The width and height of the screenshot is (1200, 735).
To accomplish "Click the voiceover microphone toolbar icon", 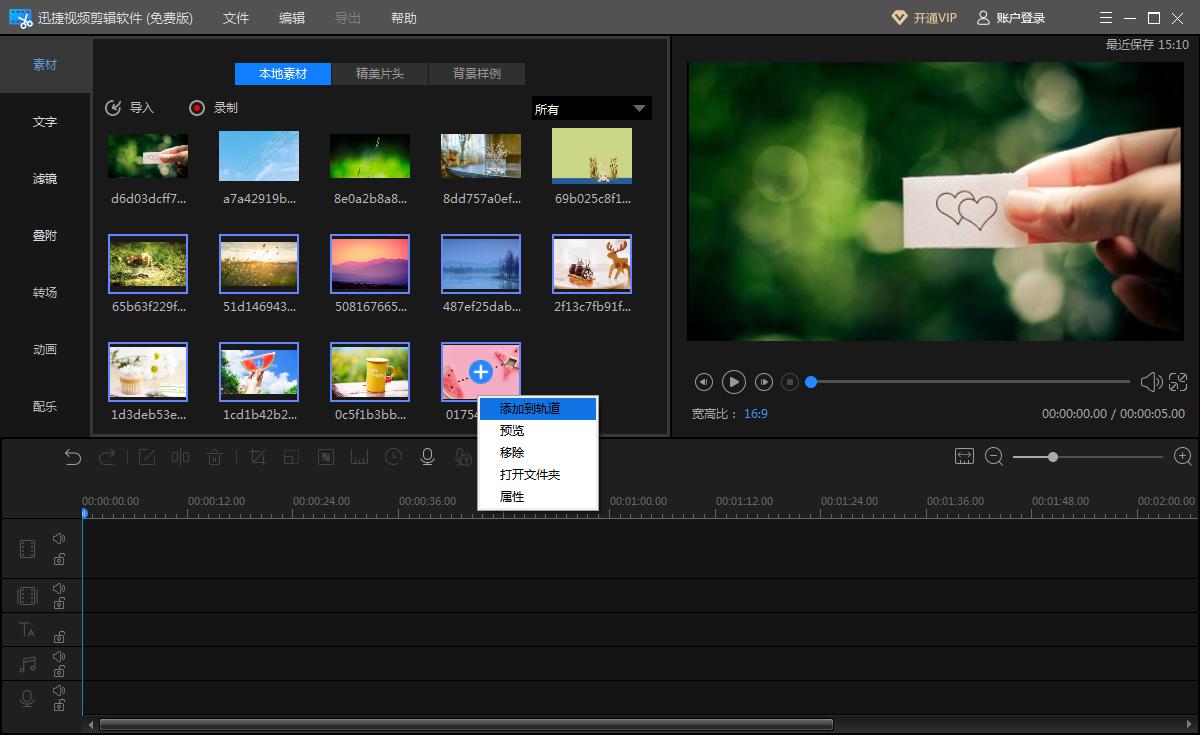I will pyautogui.click(x=427, y=457).
